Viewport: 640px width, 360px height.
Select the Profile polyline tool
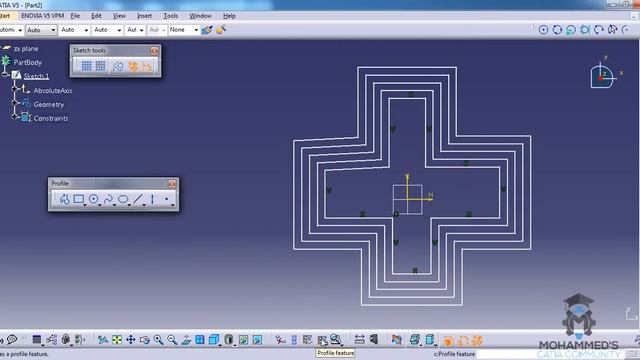pyautogui.click(x=64, y=200)
